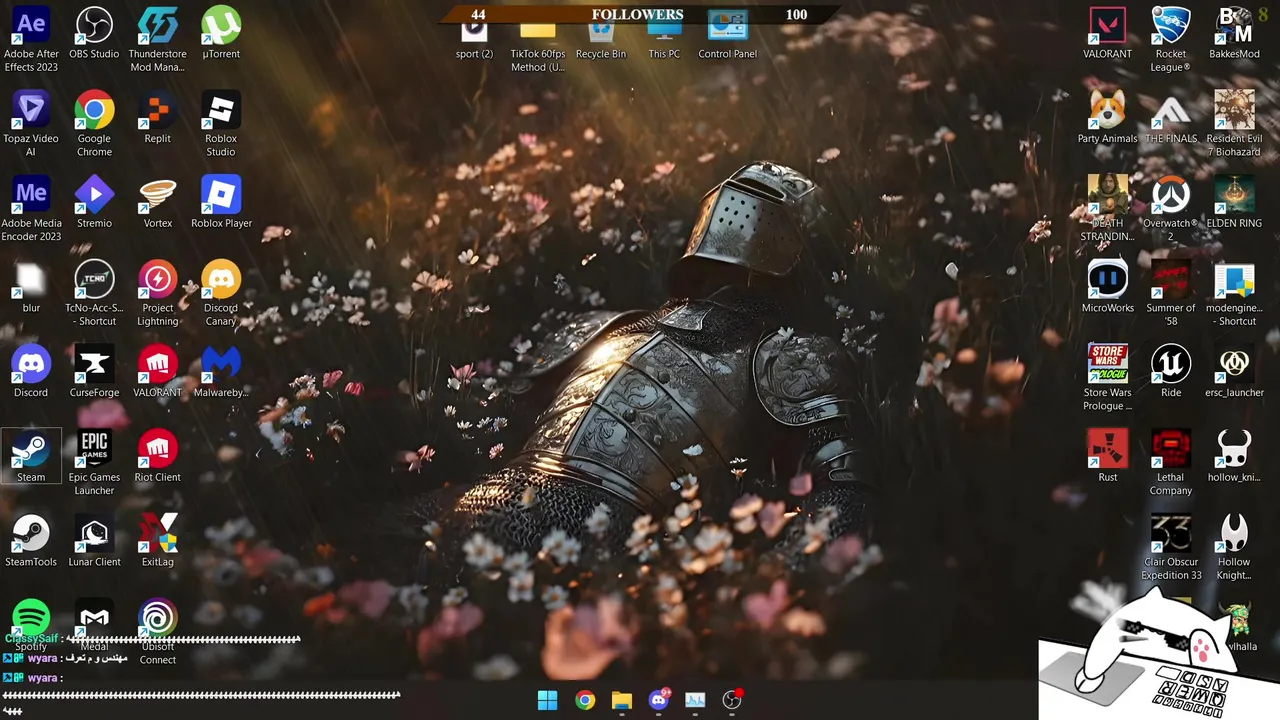1280x720 pixels.
Task: Select the Lunar Client shortcut
Action: [94, 541]
